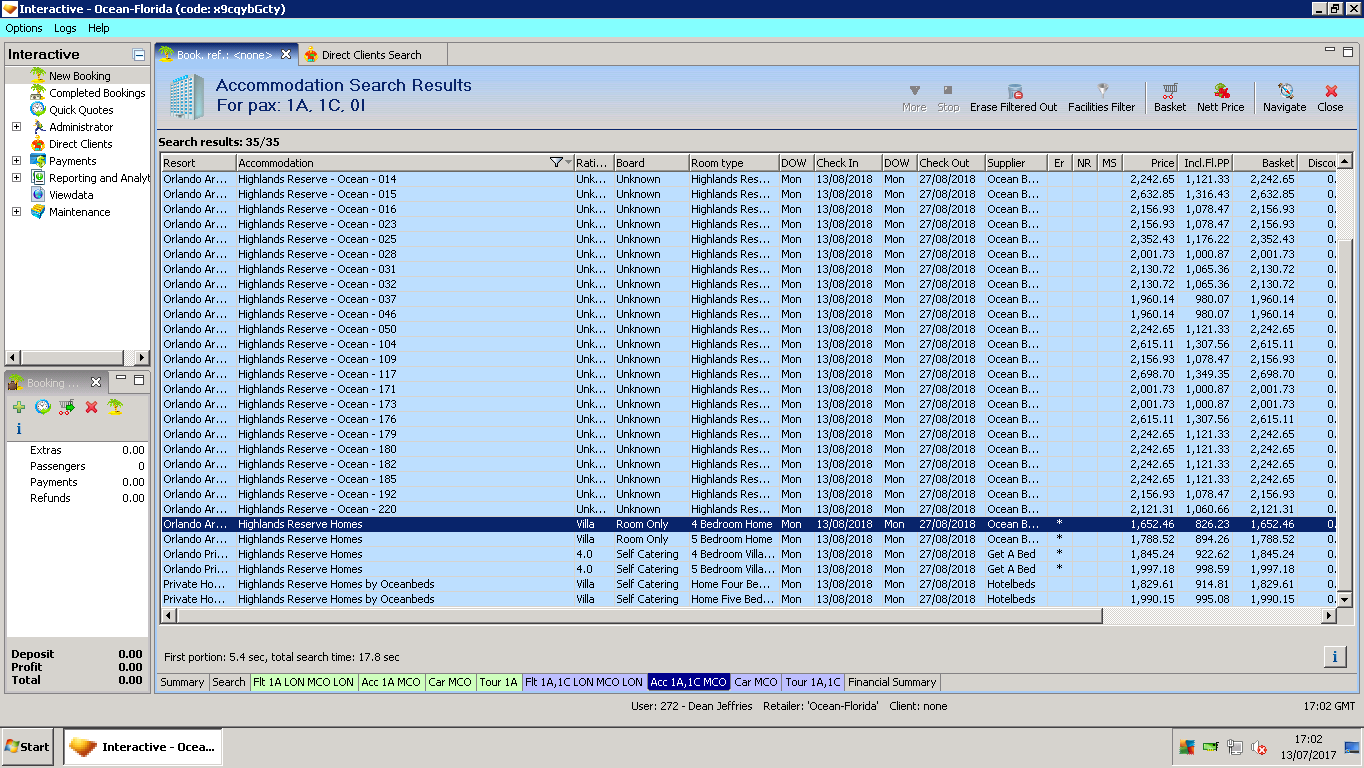This screenshot has height=768, width=1364.
Task: Click the green plus icon in Booking panel
Action: click(19, 407)
